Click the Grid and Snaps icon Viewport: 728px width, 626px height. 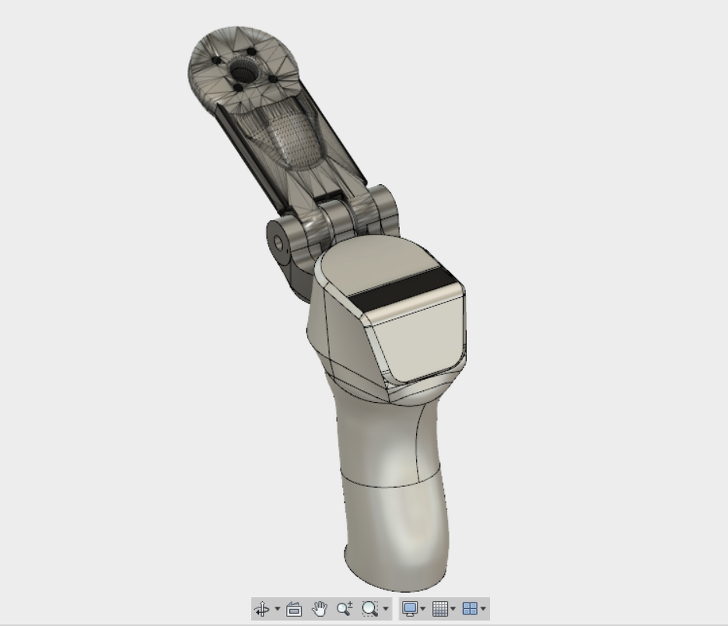440,609
